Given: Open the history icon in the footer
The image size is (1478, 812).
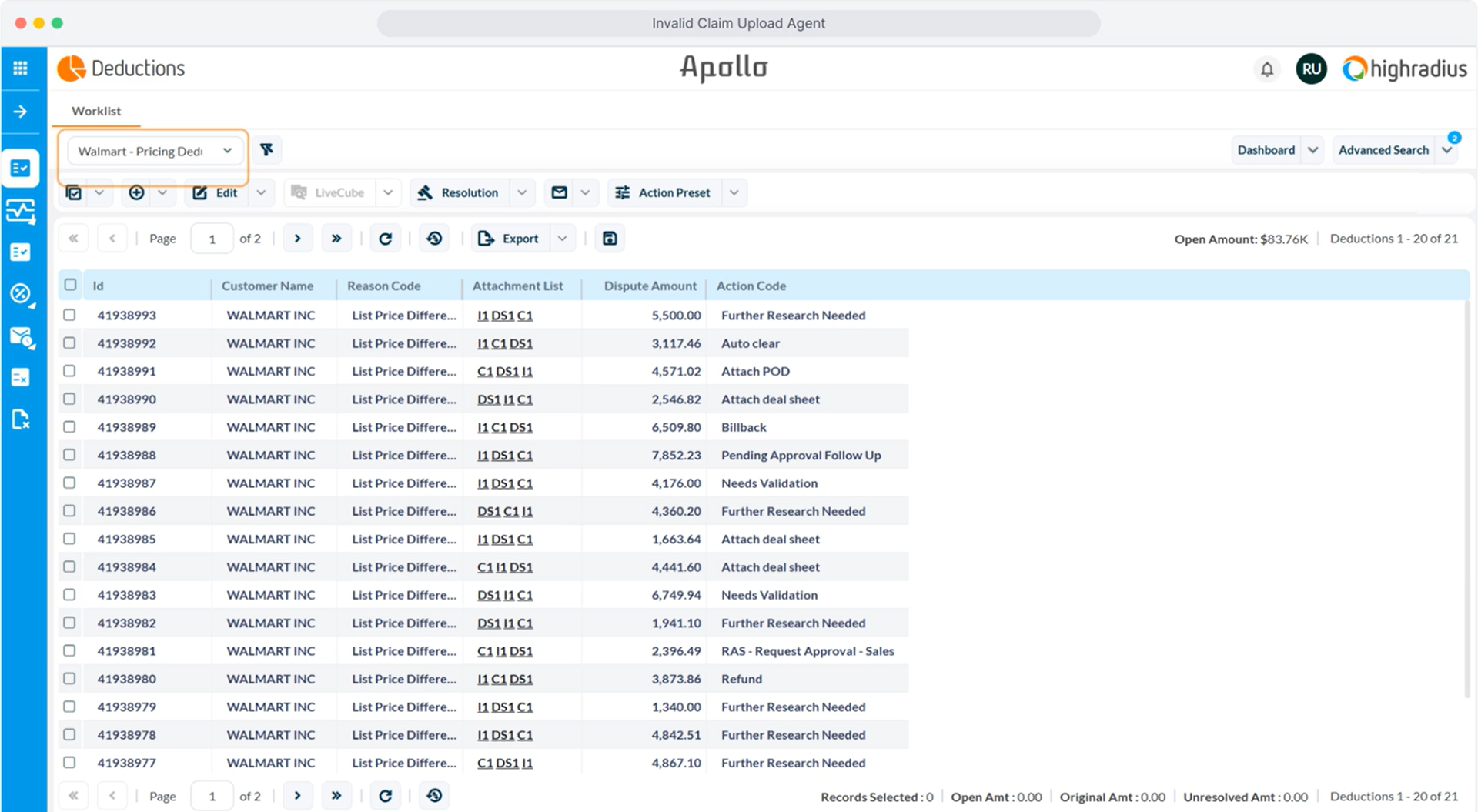Looking at the screenshot, I should pyautogui.click(x=434, y=796).
